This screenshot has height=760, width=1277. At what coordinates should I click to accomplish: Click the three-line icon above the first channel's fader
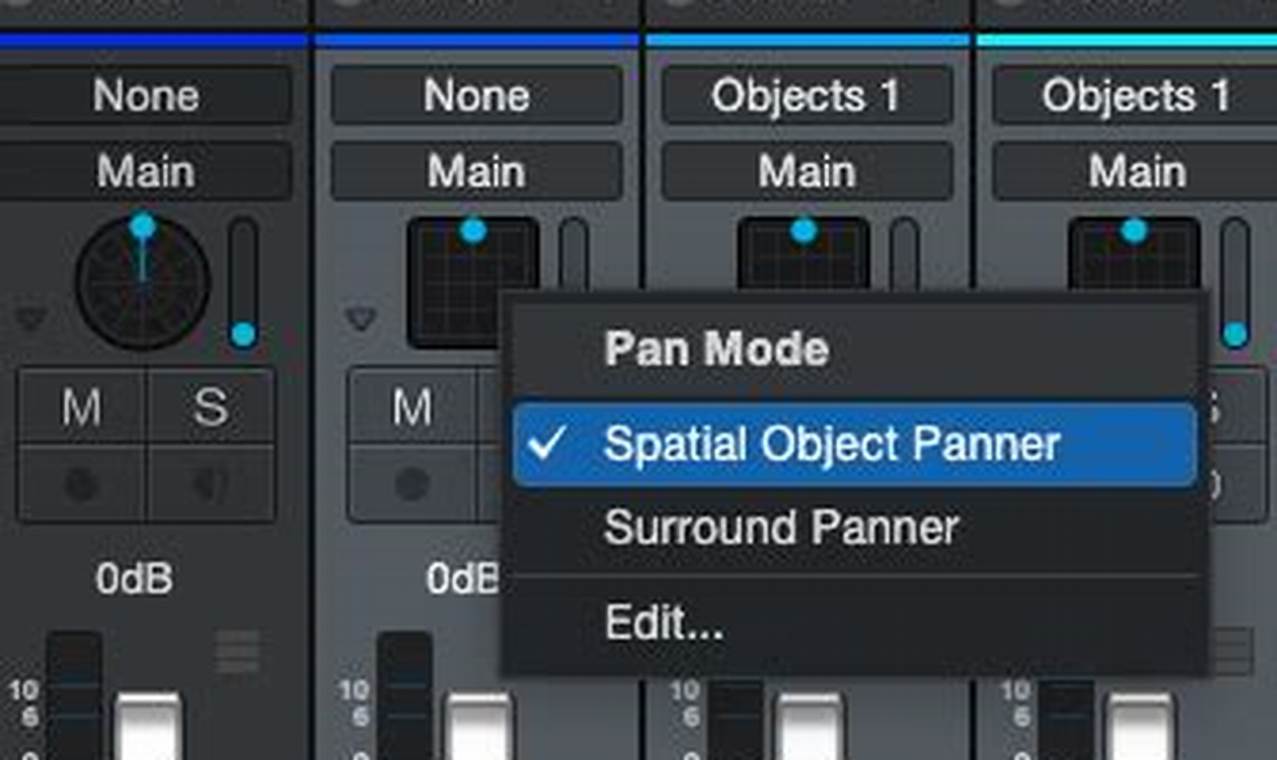click(238, 652)
